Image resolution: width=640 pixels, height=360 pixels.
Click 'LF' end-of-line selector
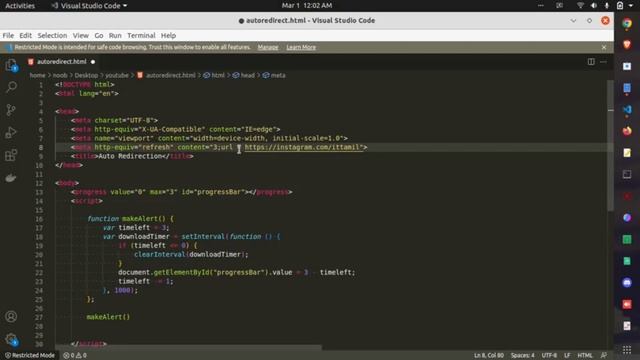567,356
